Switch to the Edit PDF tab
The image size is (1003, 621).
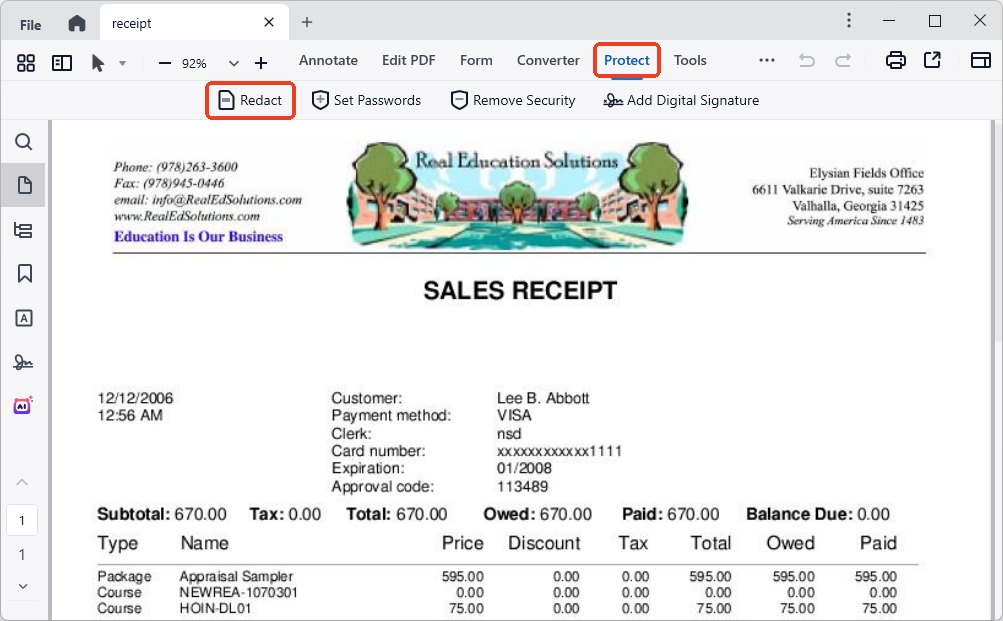click(408, 60)
